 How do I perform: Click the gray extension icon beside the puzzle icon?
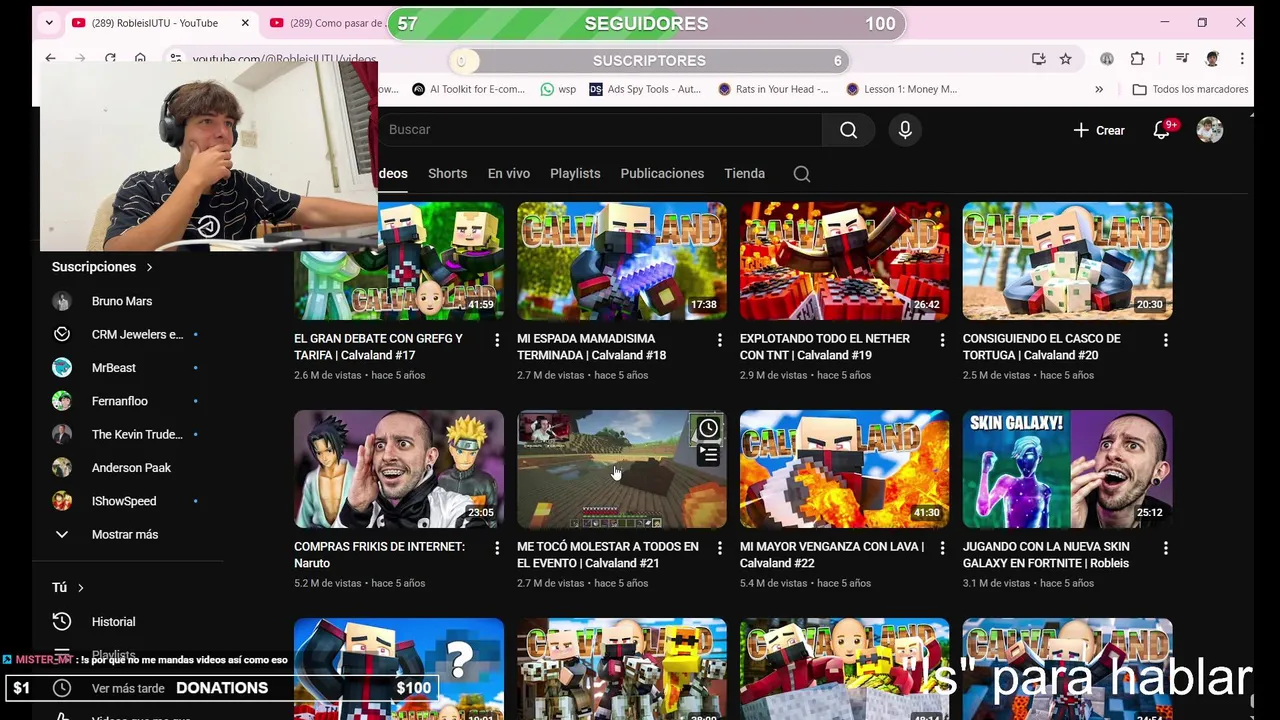[1107, 59]
